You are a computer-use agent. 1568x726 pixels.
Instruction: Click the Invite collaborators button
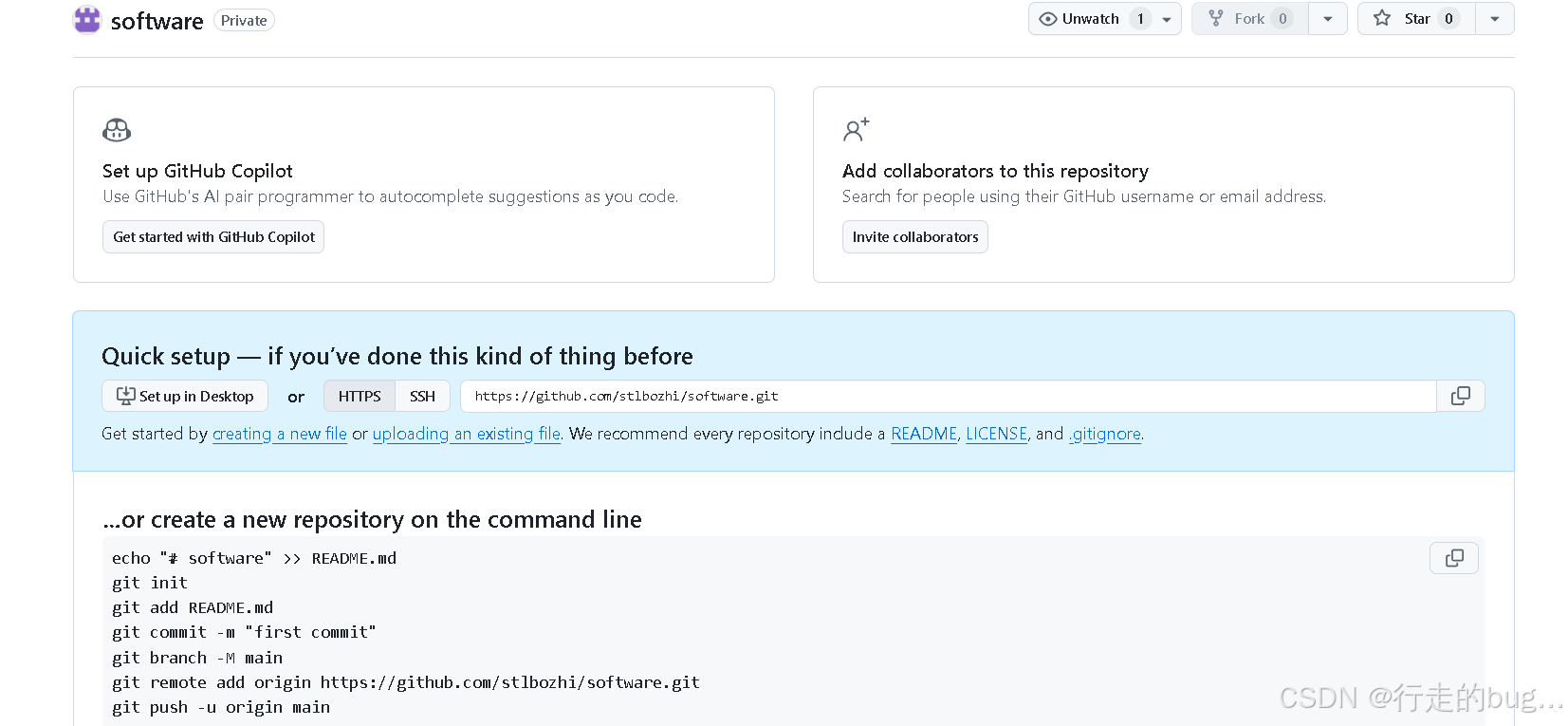coord(915,237)
